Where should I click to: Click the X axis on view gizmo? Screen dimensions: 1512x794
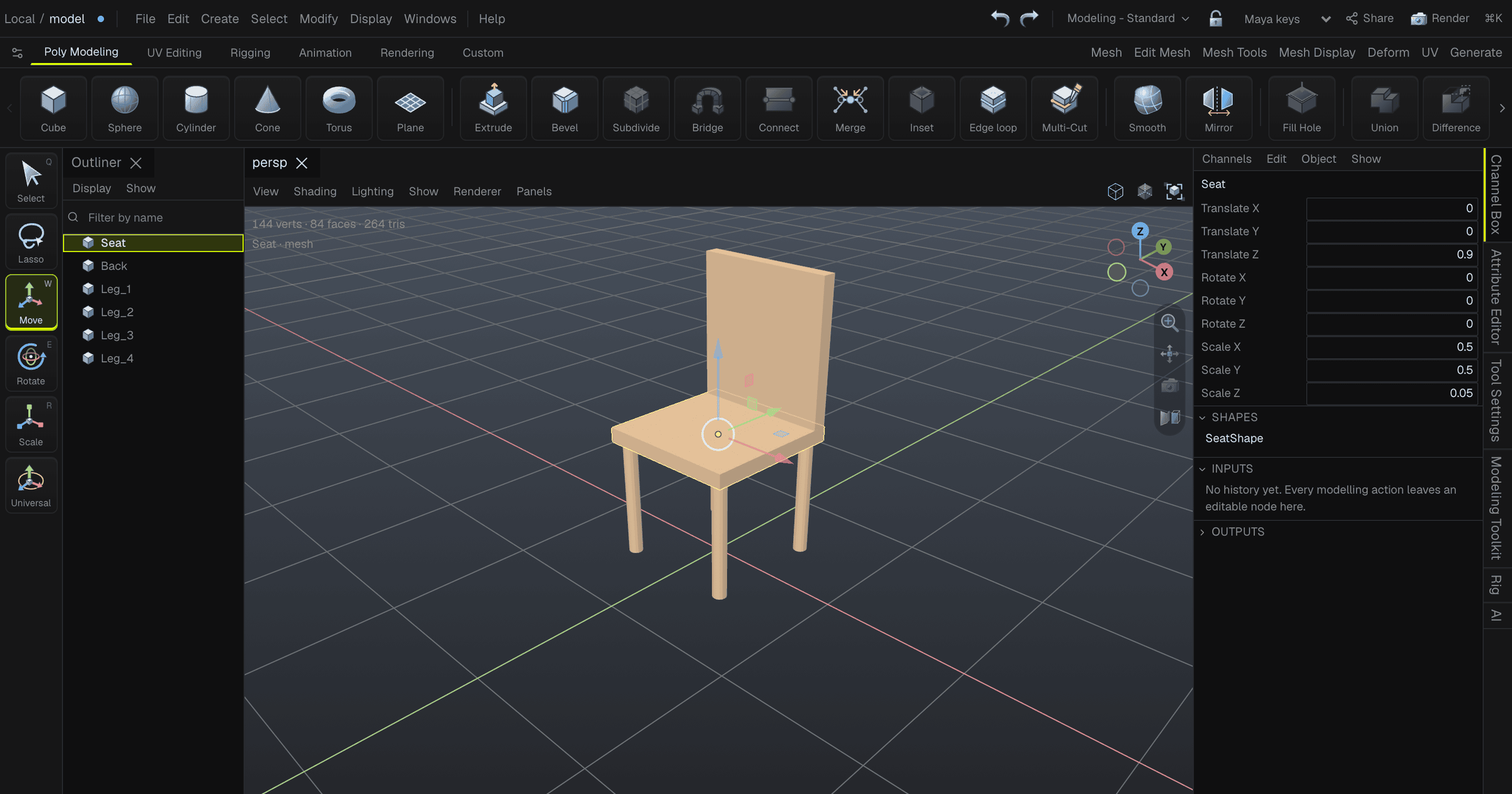coord(1164,272)
